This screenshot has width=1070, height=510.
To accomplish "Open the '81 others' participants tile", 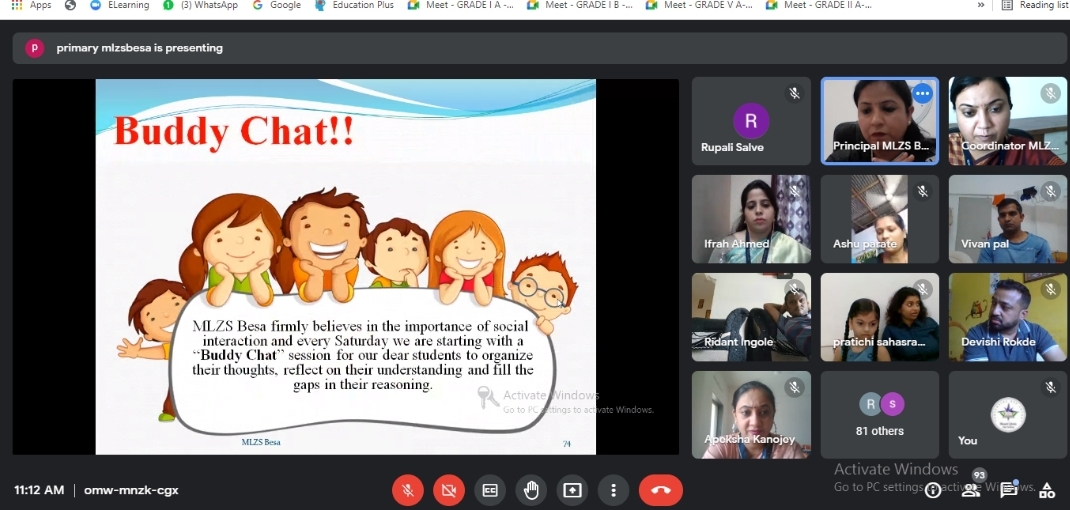I will pyautogui.click(x=880, y=415).
